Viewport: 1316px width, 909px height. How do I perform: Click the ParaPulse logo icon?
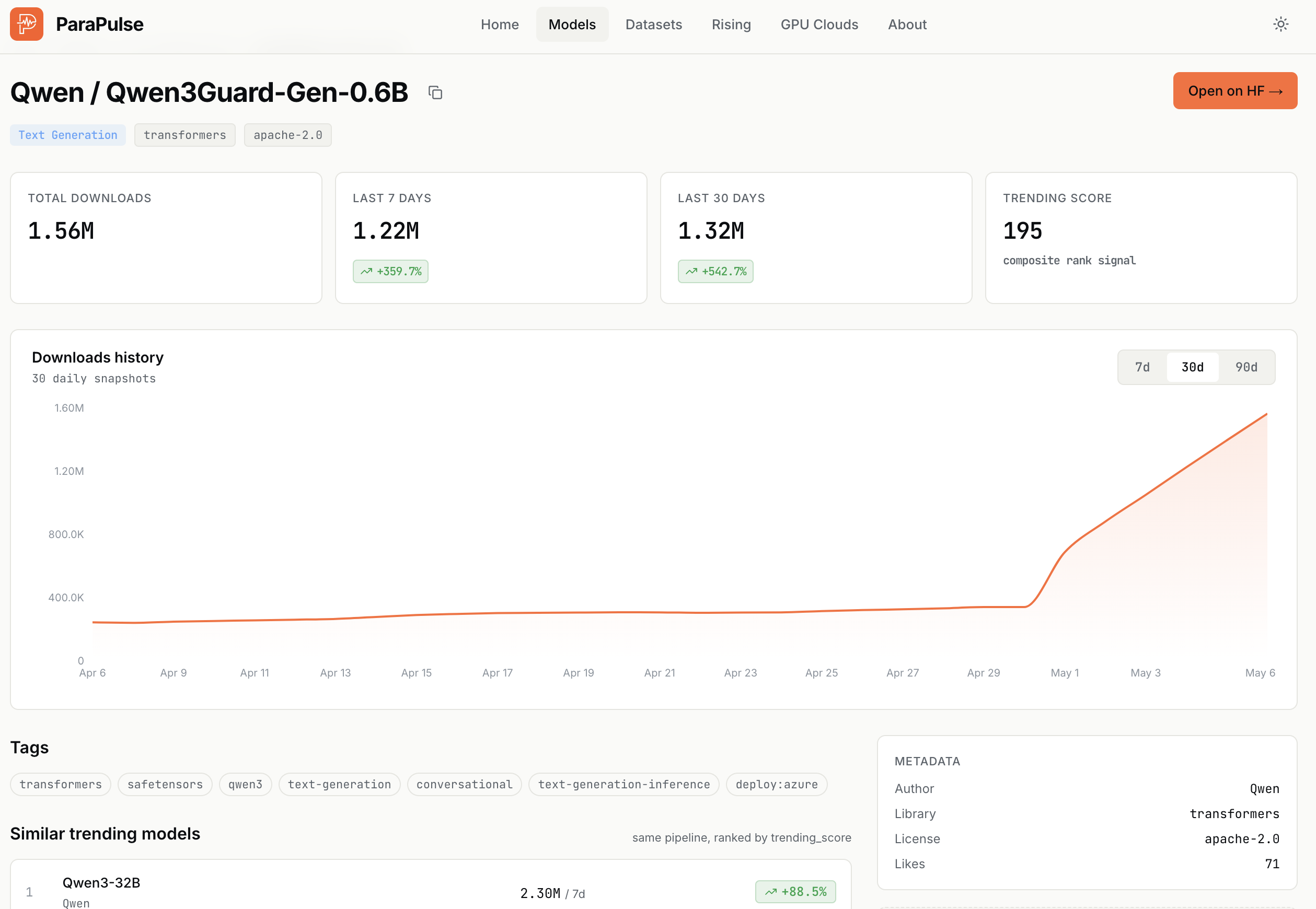point(26,24)
